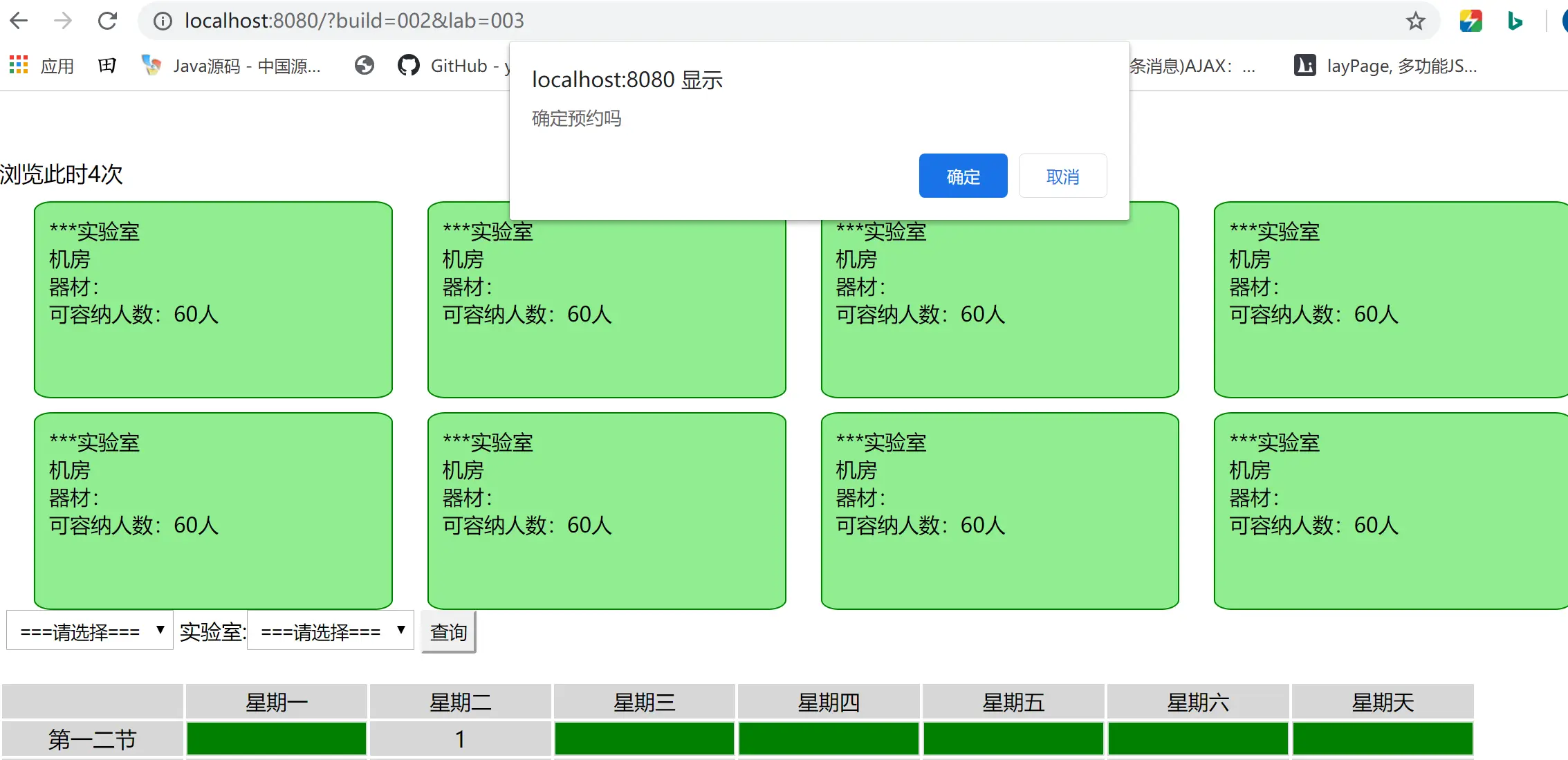
Task: Expand the first ===请选择=== dropdown
Action: (90, 631)
